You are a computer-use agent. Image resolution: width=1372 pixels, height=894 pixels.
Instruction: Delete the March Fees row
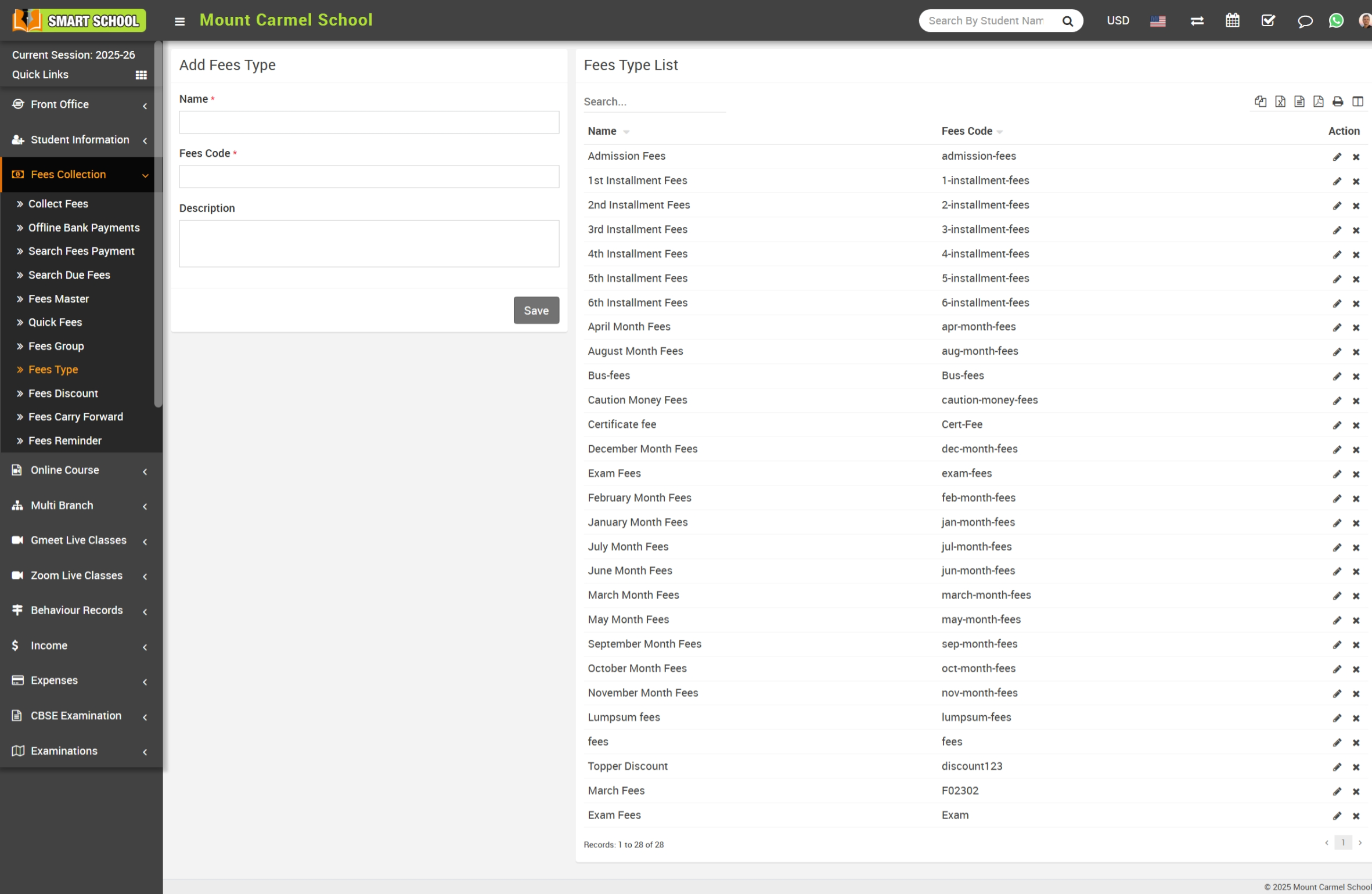(1356, 791)
